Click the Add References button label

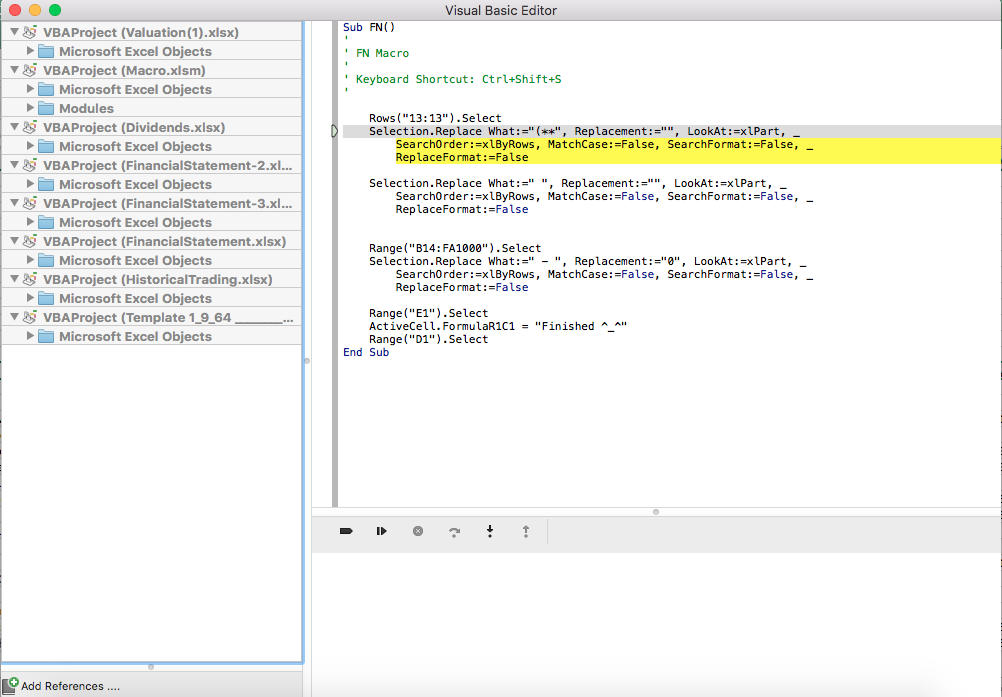click(x=70, y=686)
